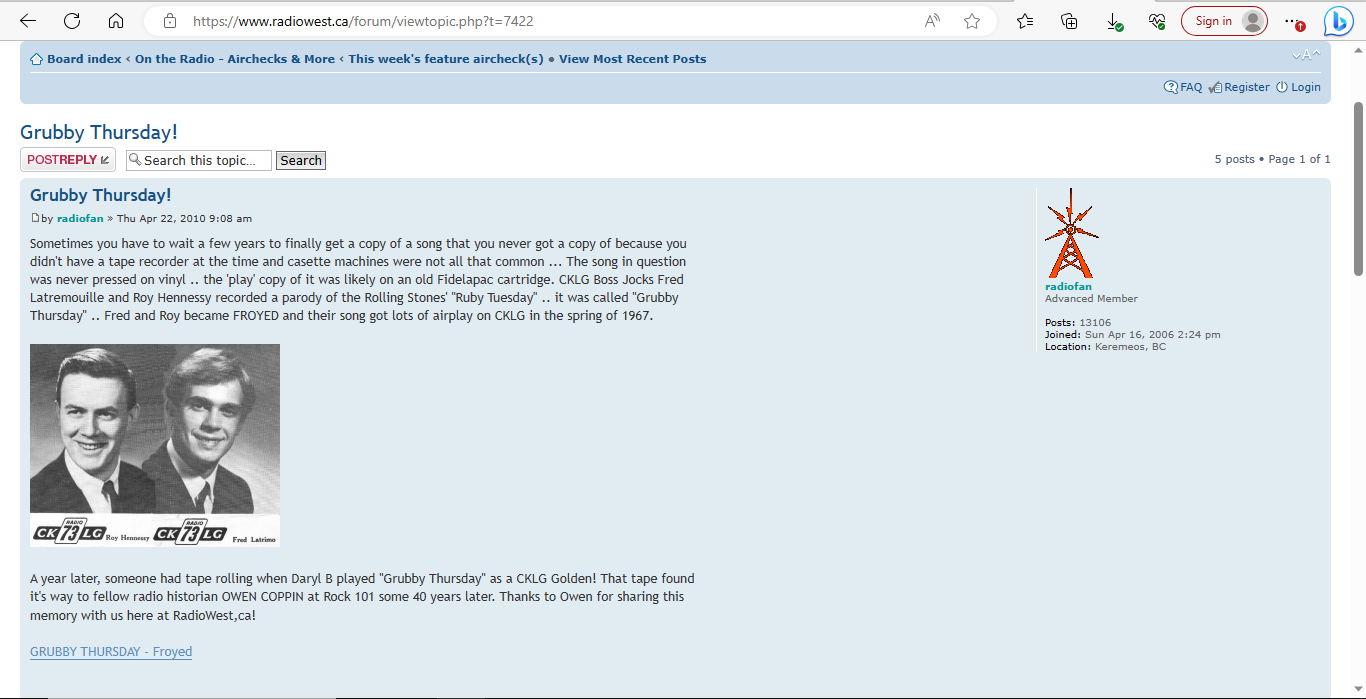
Task: Click the page vertical scrollbar
Action: (1358, 190)
